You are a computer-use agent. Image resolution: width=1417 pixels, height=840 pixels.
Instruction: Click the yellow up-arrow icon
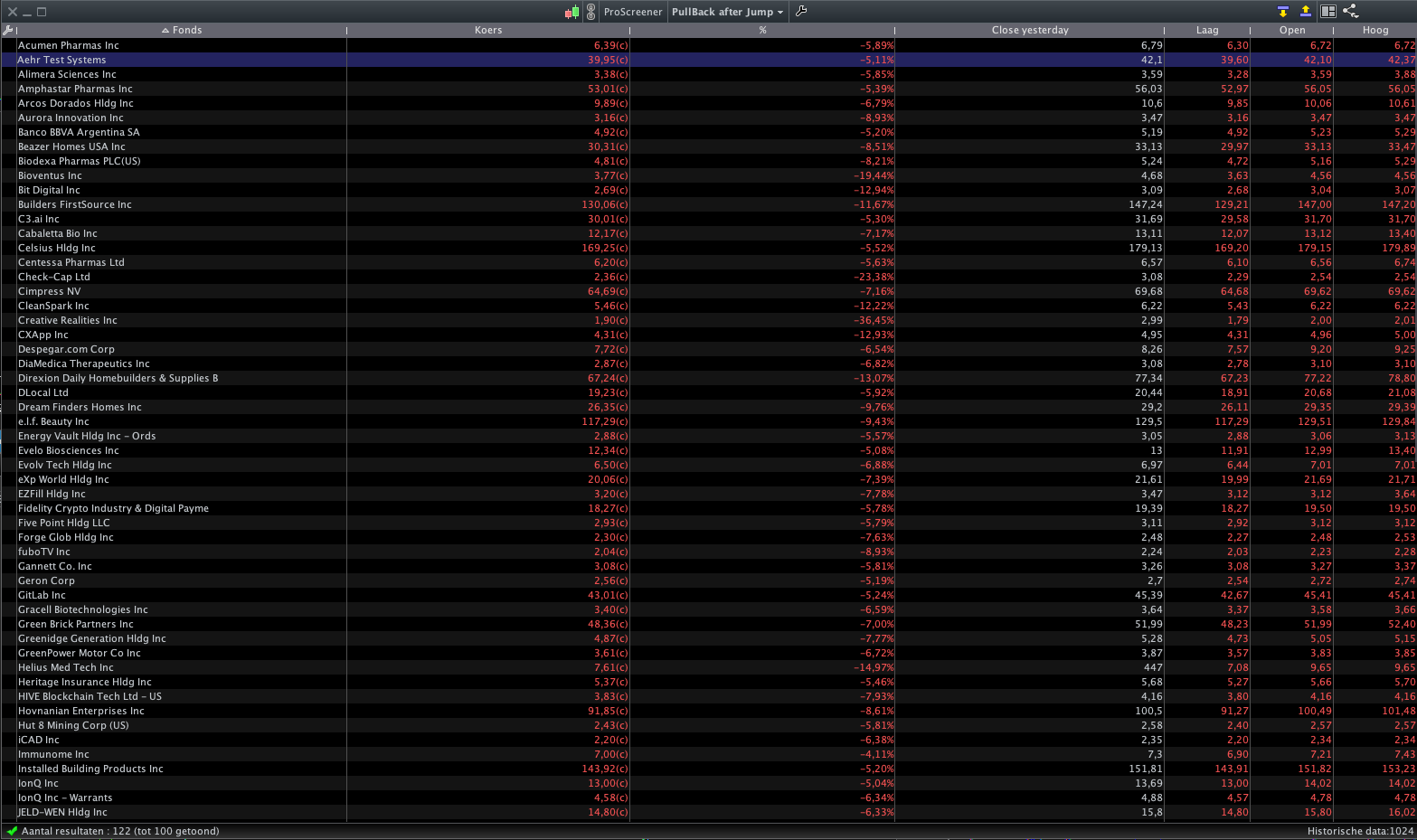pyautogui.click(x=1305, y=12)
